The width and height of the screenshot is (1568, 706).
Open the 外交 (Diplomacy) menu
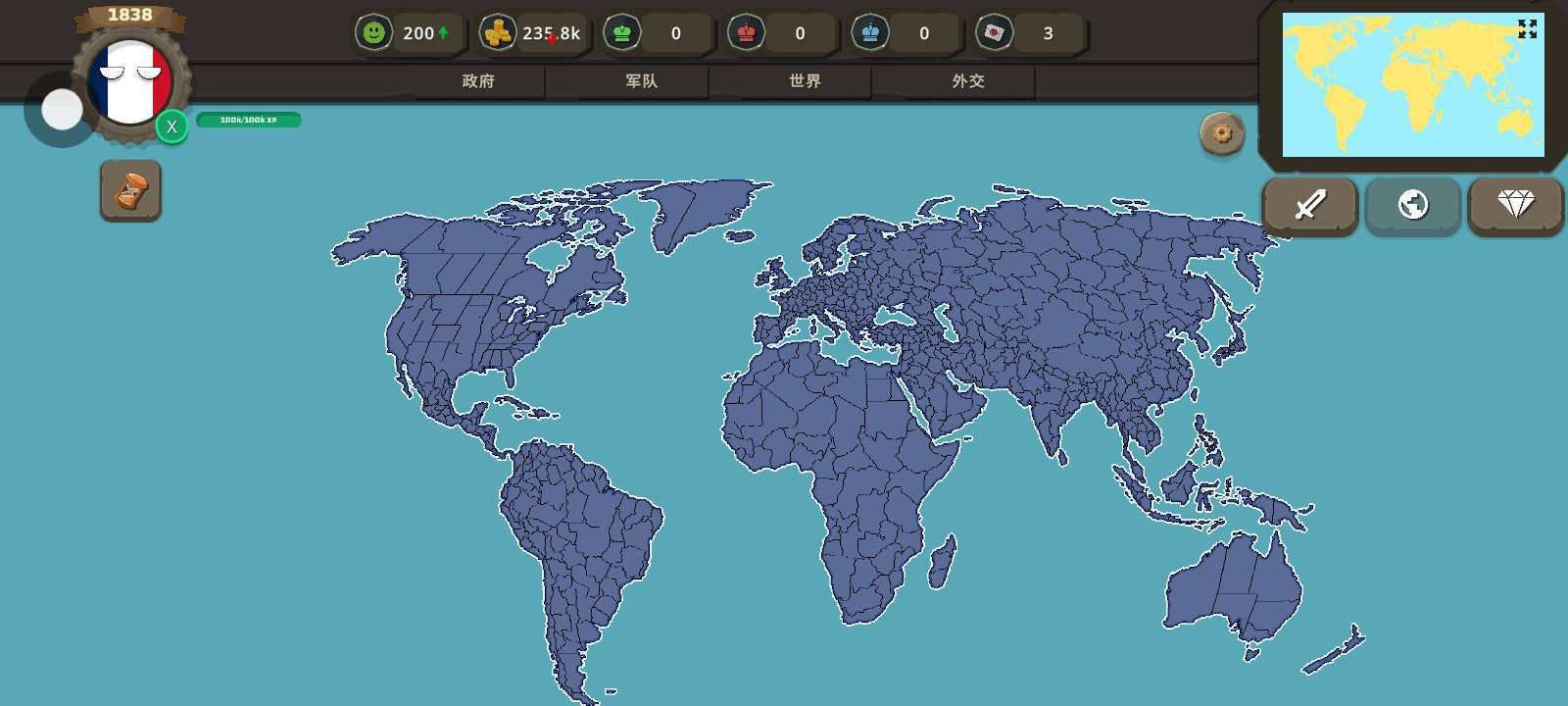968,81
